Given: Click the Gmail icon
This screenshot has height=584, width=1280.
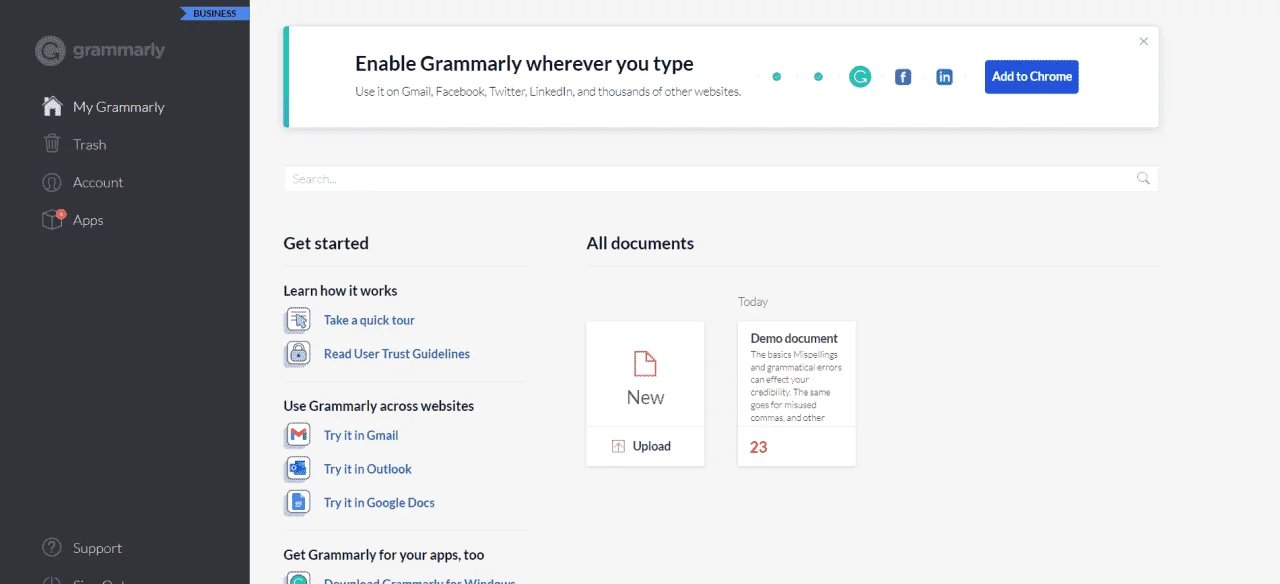Looking at the screenshot, I should coord(298,435).
